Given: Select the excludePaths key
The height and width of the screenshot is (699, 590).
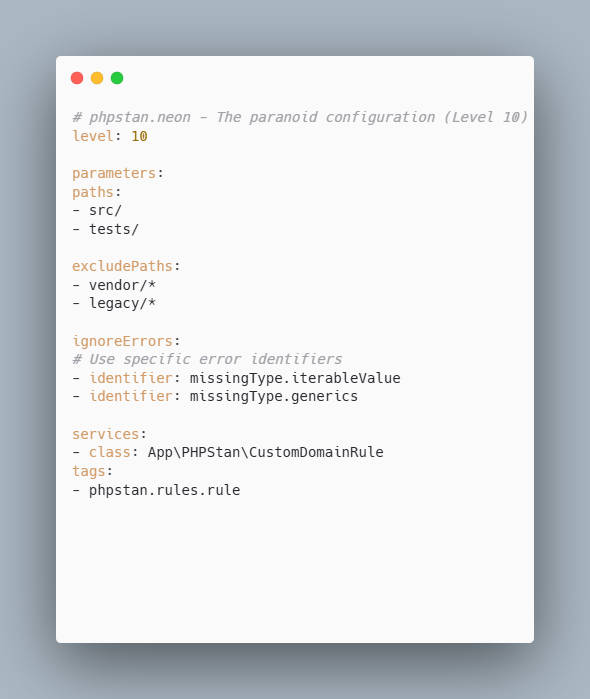Looking at the screenshot, I should click(x=122, y=266).
